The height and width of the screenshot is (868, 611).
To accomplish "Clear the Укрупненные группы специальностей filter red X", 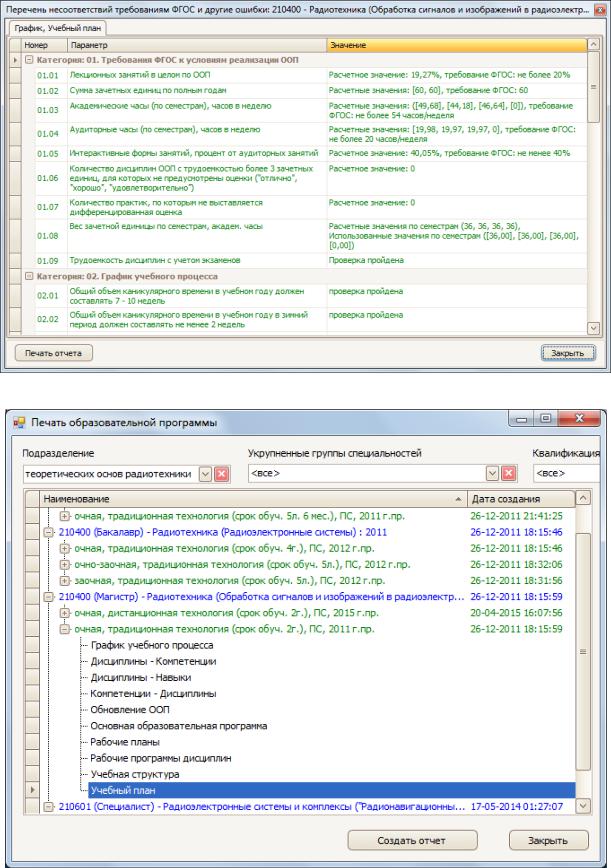I will 508,473.
